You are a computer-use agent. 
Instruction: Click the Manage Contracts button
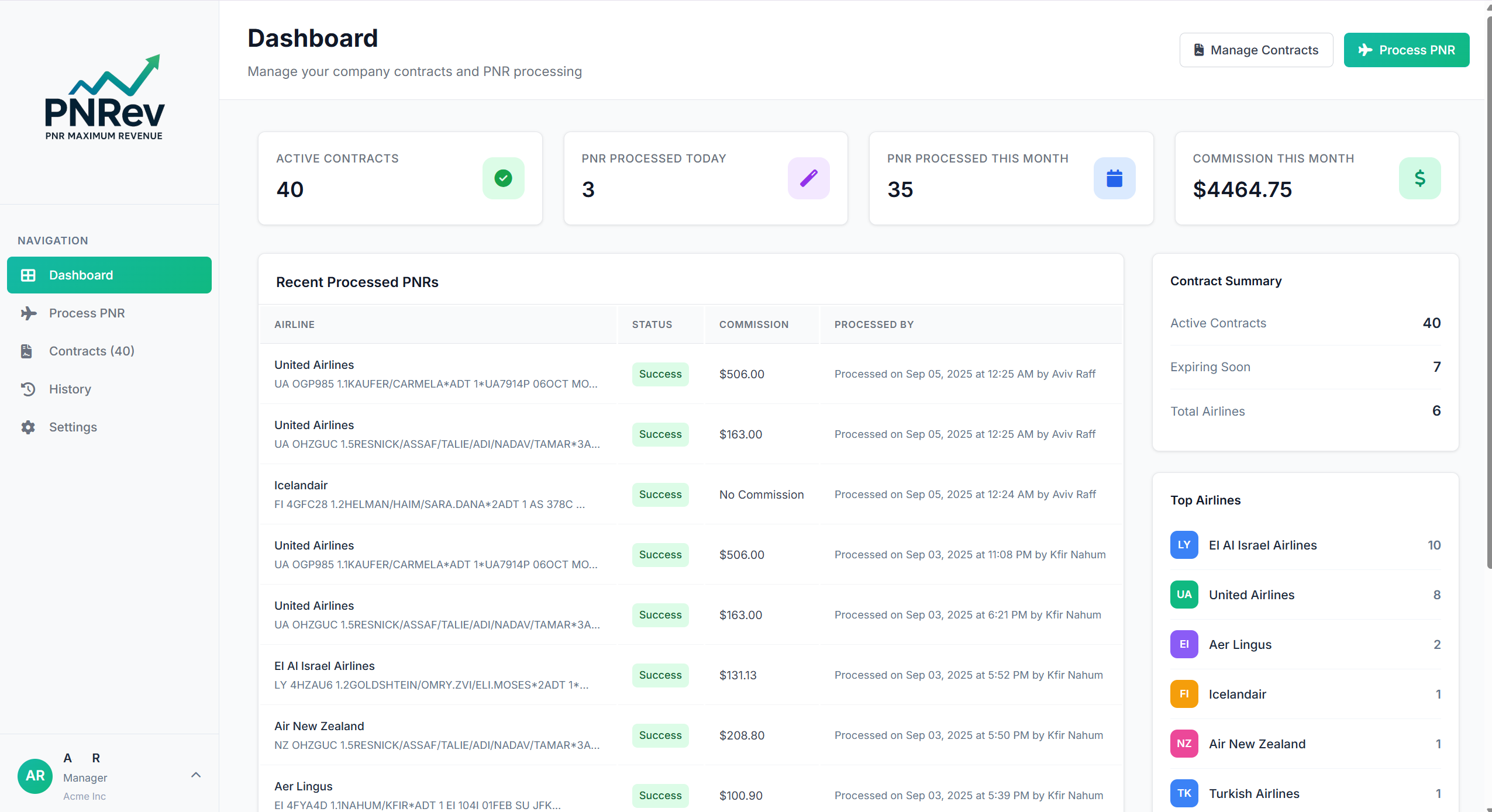pyautogui.click(x=1255, y=50)
